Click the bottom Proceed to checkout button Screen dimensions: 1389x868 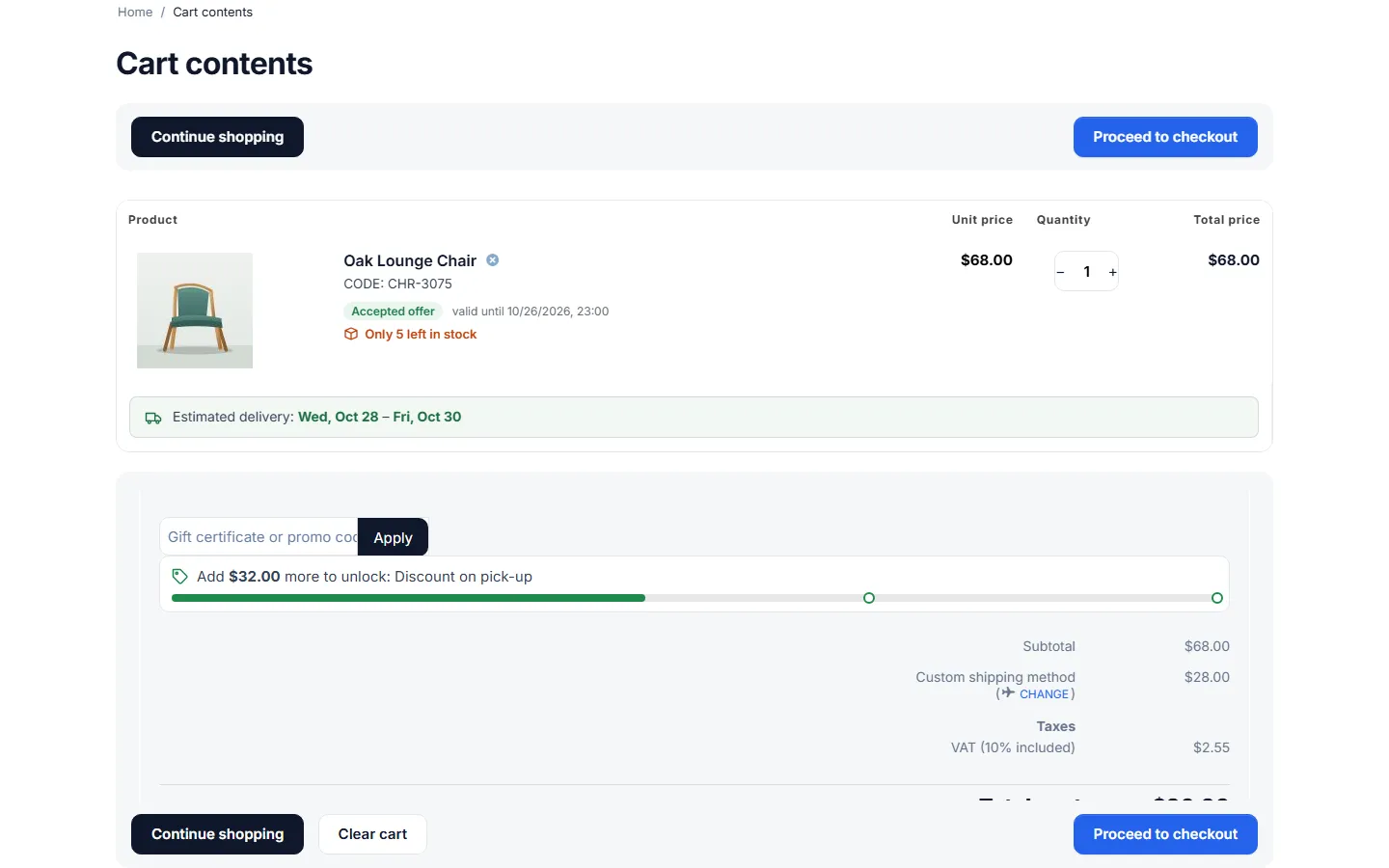1165,834
